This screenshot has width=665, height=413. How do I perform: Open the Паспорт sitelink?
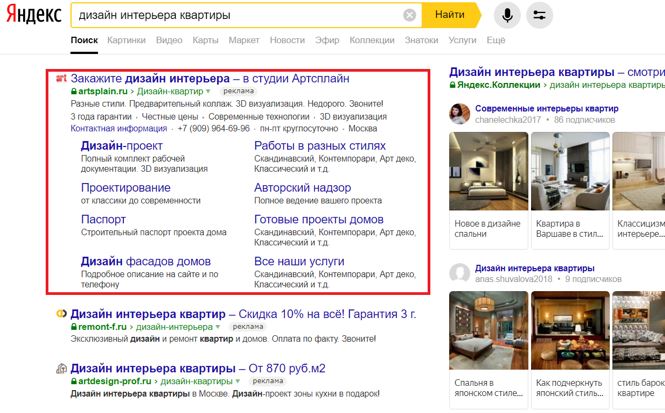tap(103, 219)
